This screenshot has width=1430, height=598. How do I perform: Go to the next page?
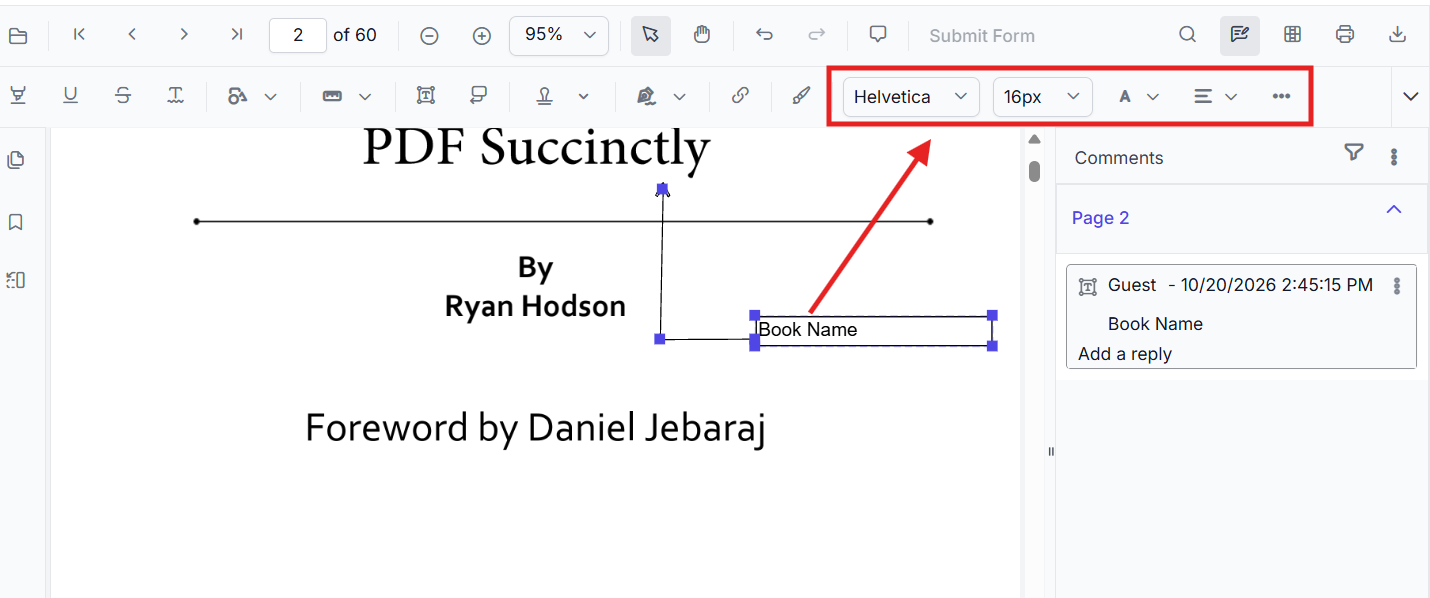click(184, 35)
